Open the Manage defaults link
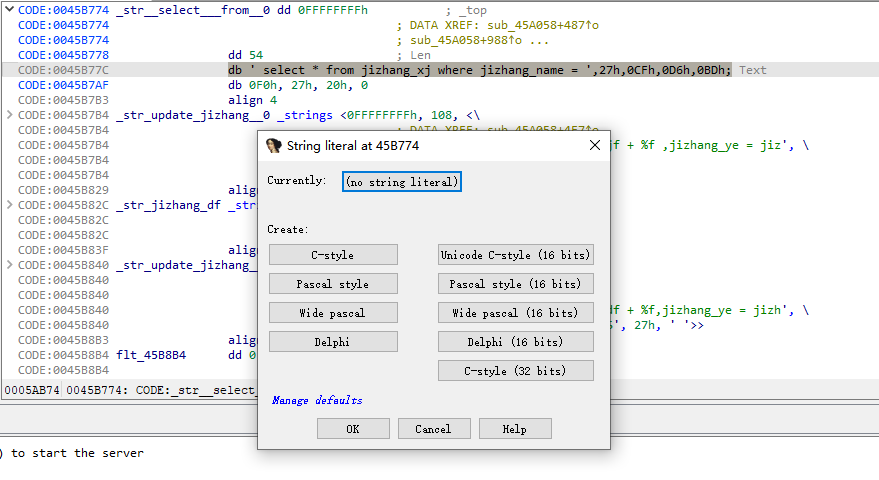Screen dimensions: 879x480 317,401
